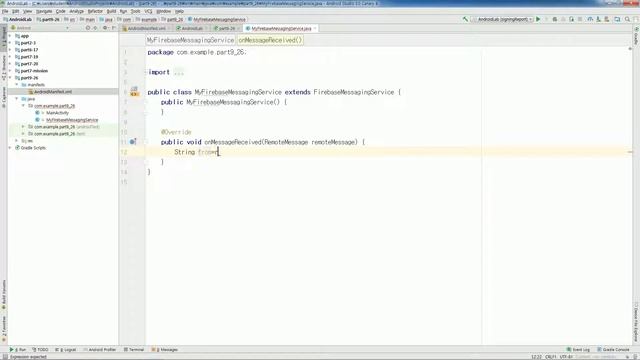640x360 pixels.
Task: Expand the part6-17 module
Action: (x=10, y=50)
